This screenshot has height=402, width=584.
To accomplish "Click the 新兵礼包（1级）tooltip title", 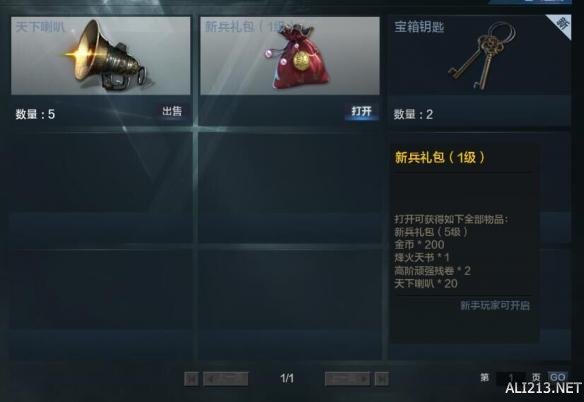I will coord(440,158).
